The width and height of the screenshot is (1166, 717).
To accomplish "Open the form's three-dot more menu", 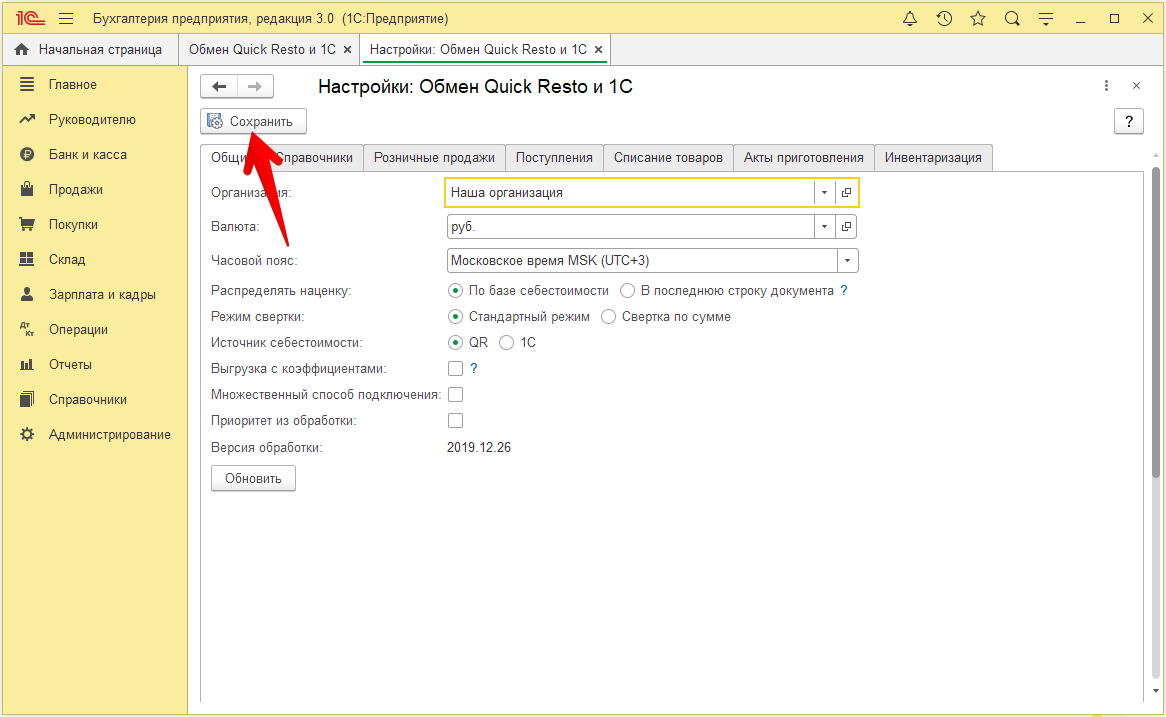I will [x=1107, y=86].
